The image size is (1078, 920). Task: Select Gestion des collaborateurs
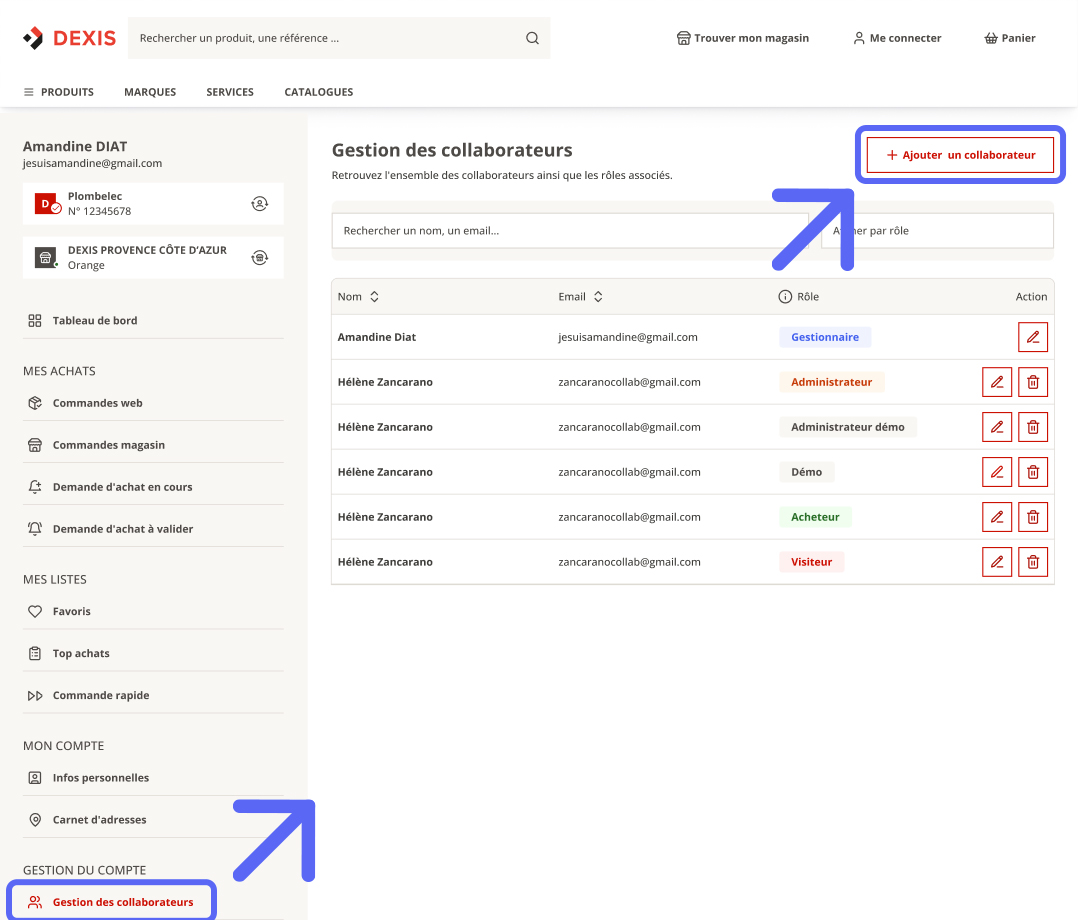coord(111,901)
